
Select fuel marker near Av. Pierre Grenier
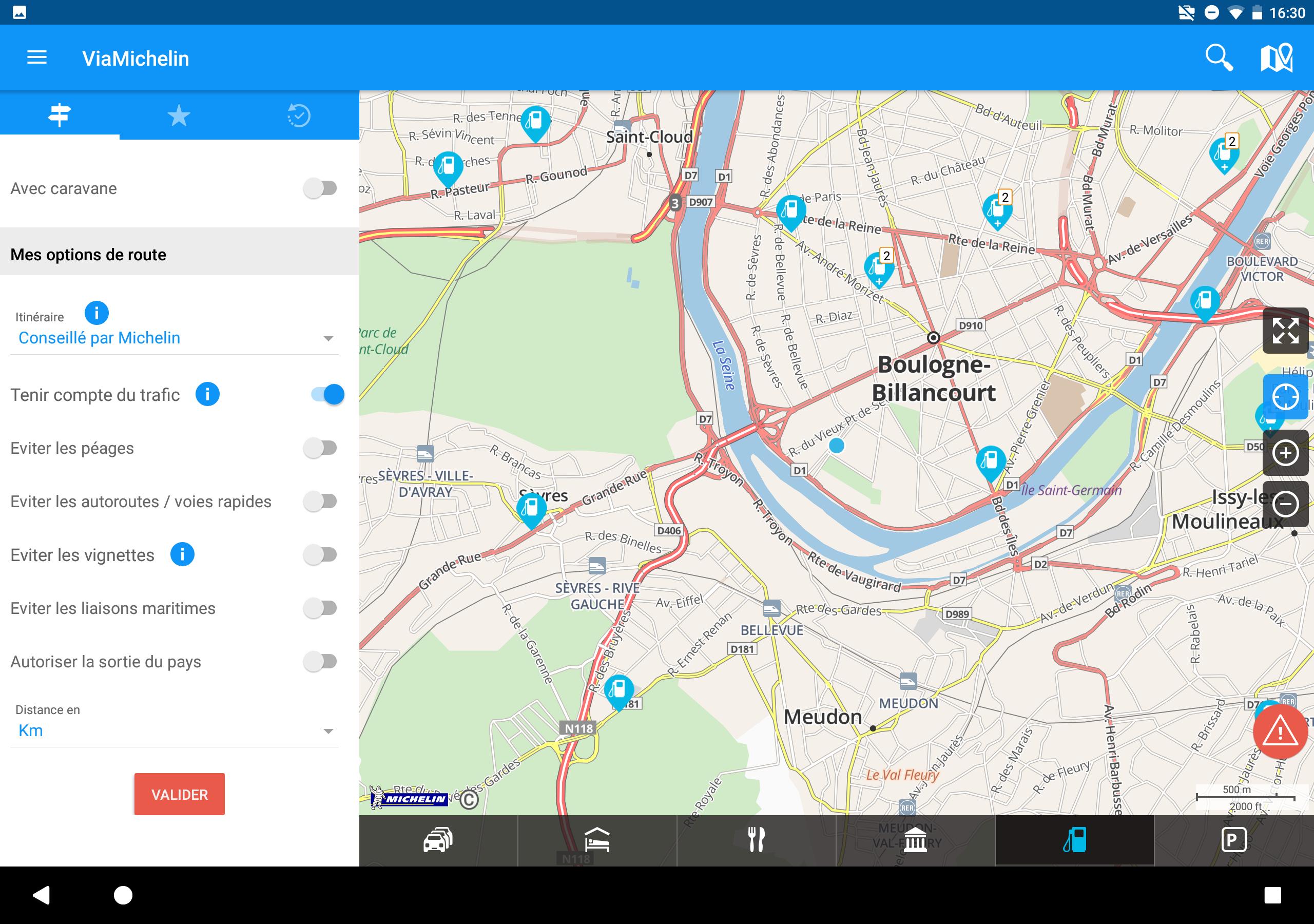coord(990,463)
